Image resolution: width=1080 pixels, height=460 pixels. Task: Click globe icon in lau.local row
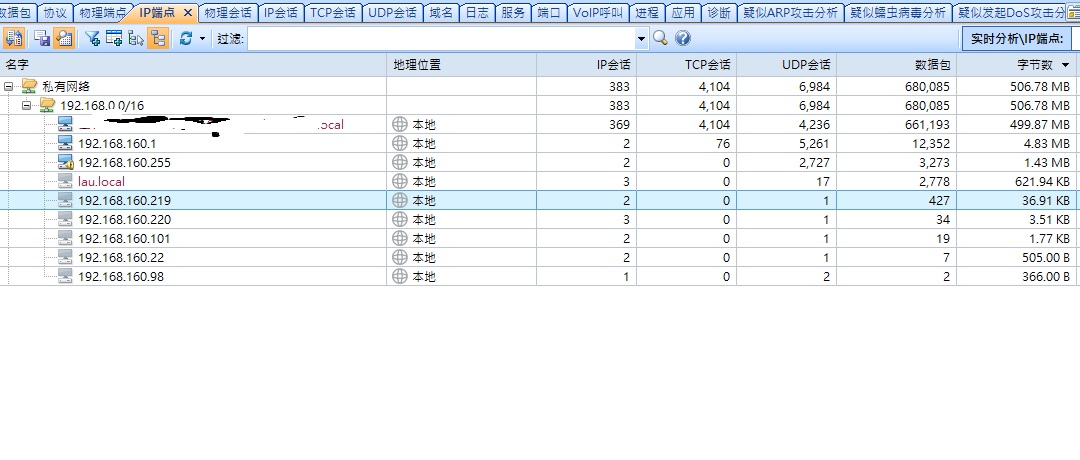coord(400,181)
